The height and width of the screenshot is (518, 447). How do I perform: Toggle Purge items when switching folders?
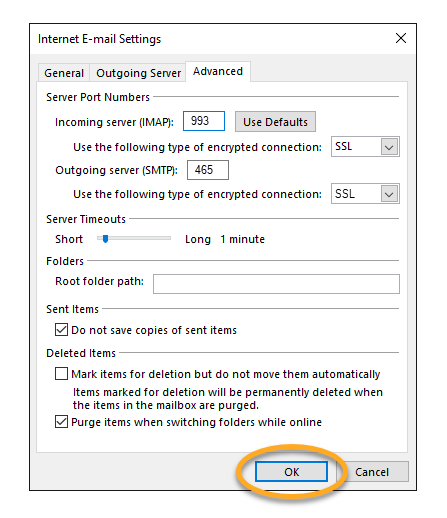point(61,422)
